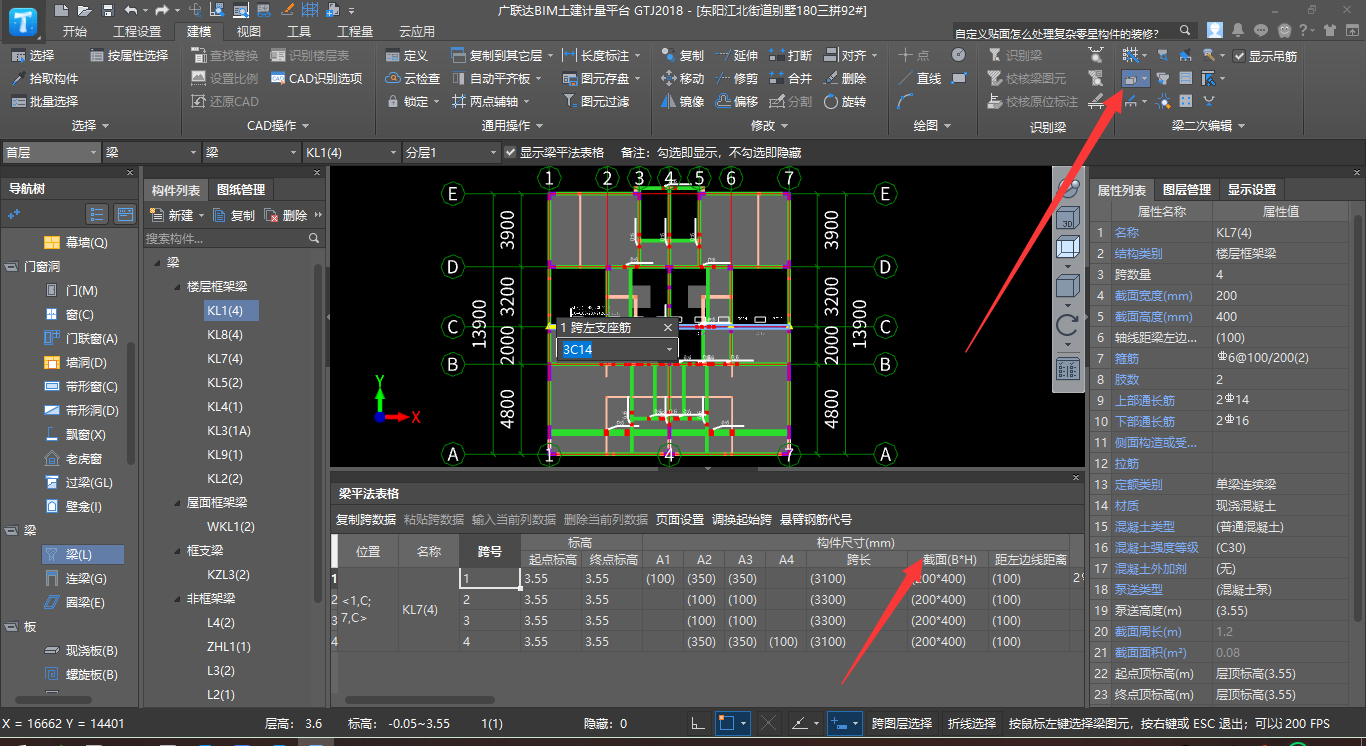Click the Open folder icon in title bar
Image resolution: width=1366 pixels, height=746 pixels.
coord(84,10)
